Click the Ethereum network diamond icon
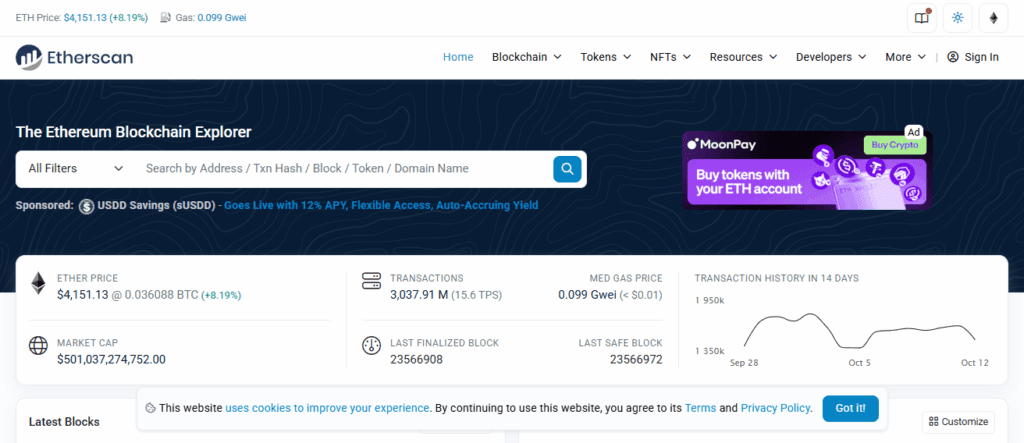This screenshot has width=1024, height=443. tap(993, 18)
